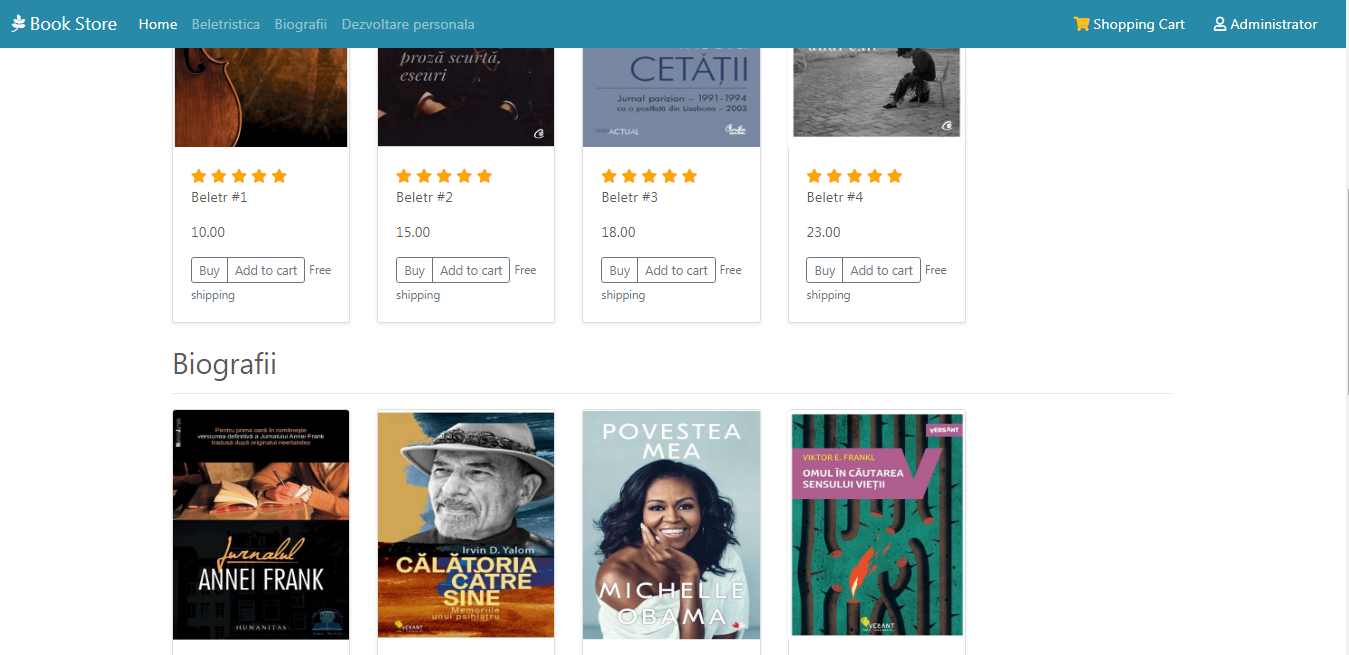Add Beletr #4 to cart

point(882,270)
